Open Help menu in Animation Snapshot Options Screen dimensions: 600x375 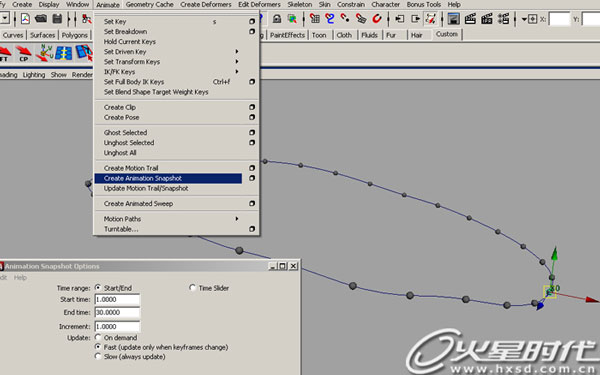coord(20,278)
